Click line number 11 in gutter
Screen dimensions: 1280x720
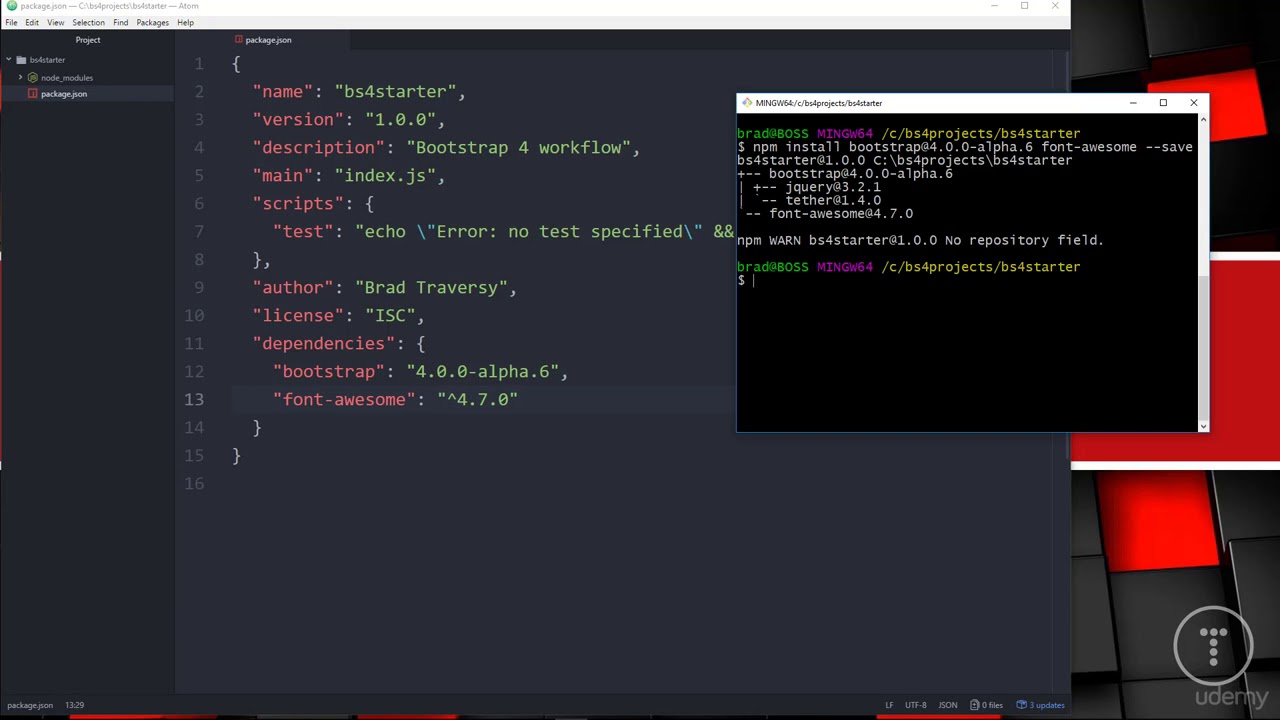coord(194,343)
